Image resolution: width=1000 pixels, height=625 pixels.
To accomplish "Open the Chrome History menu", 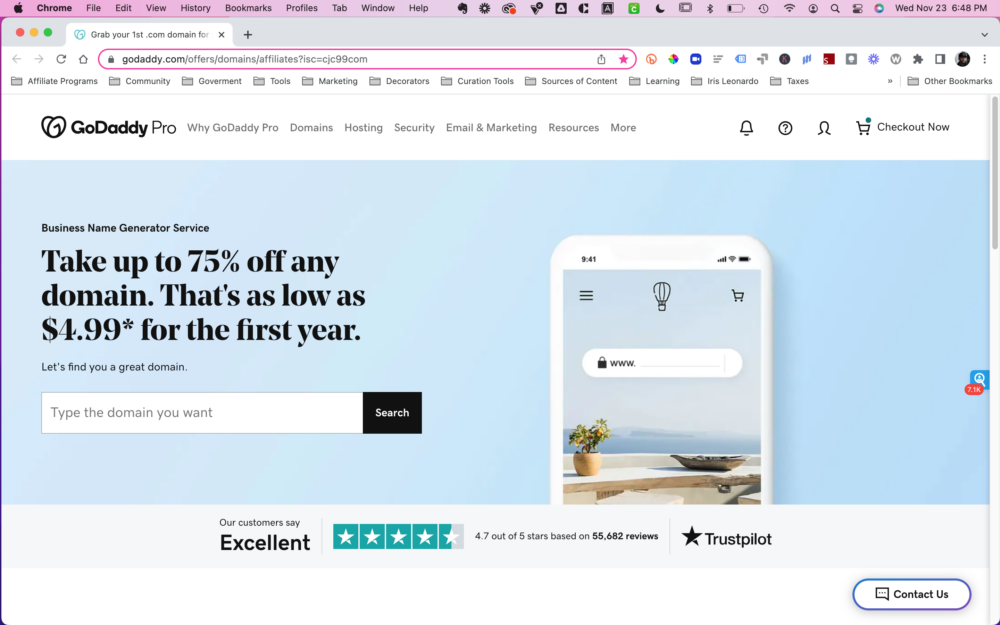I will click(195, 8).
